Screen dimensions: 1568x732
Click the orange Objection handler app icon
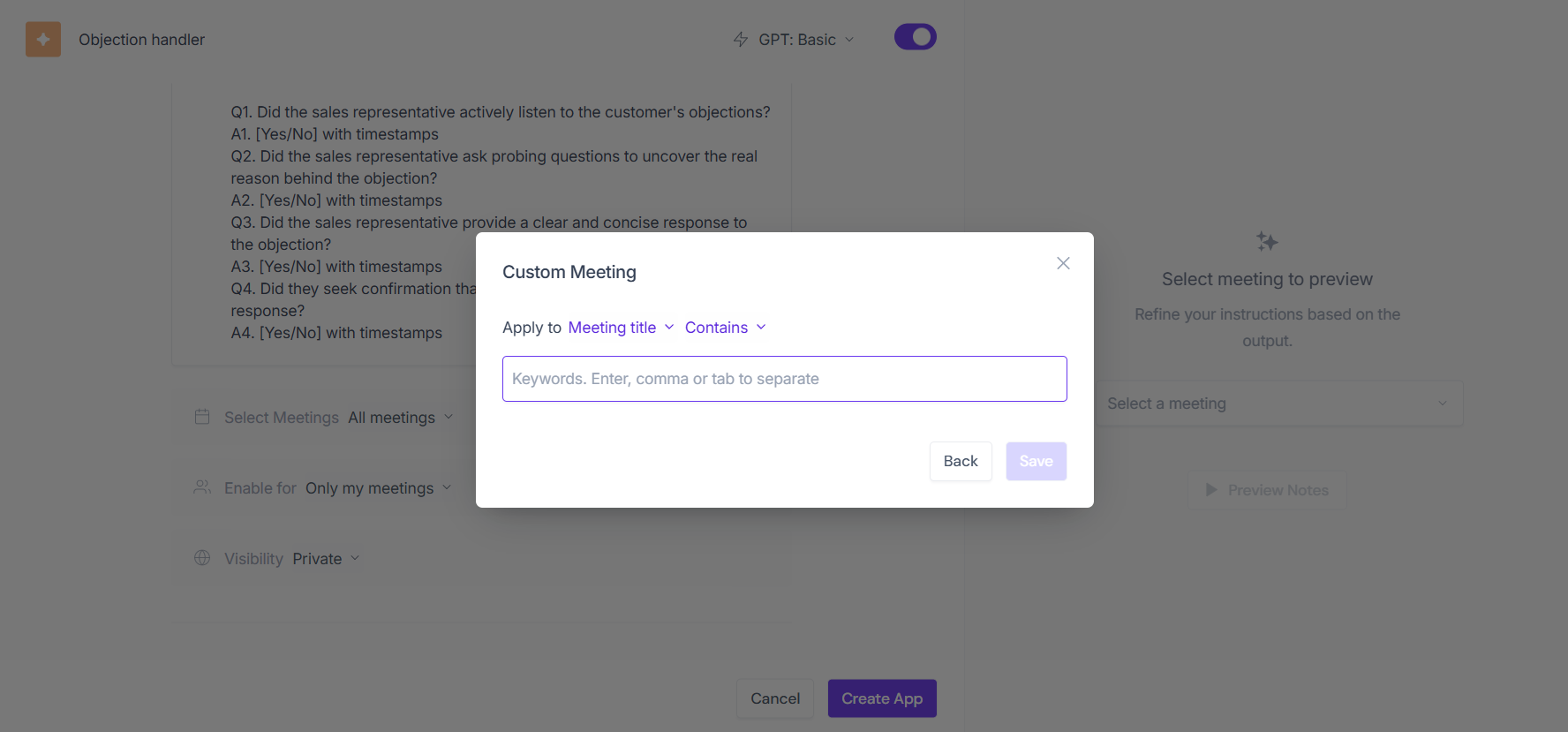click(x=43, y=40)
